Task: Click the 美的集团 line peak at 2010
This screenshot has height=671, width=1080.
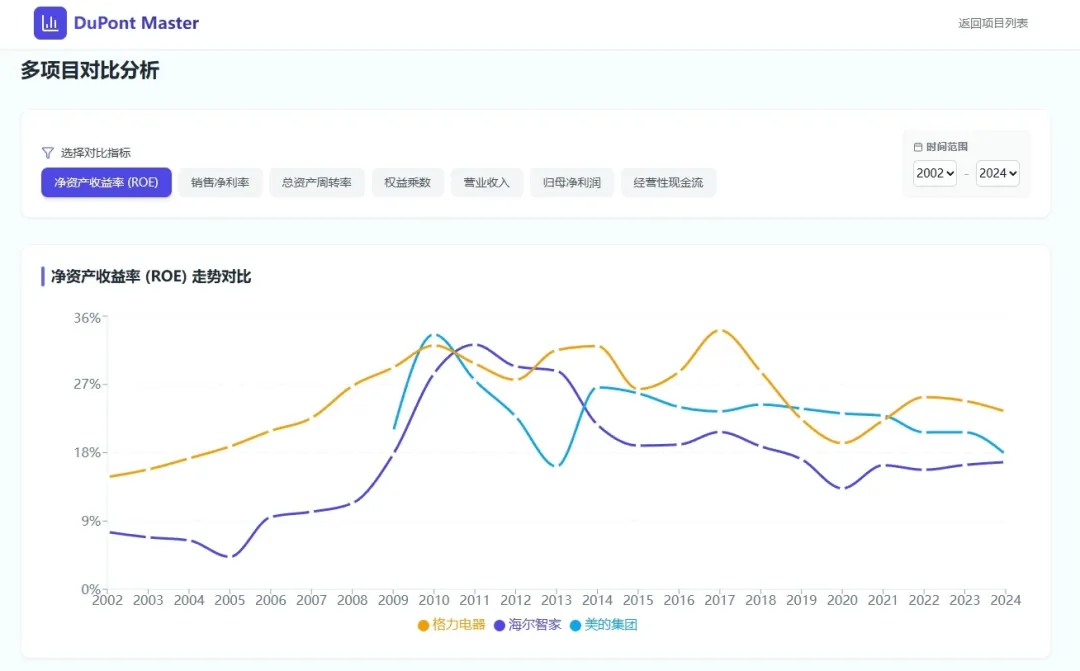Action: (434, 334)
